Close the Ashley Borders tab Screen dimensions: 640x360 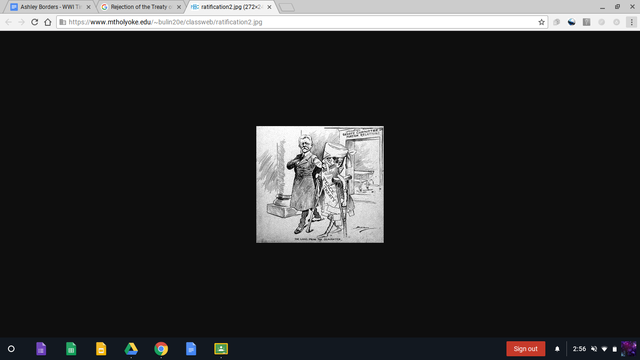click(x=88, y=7)
